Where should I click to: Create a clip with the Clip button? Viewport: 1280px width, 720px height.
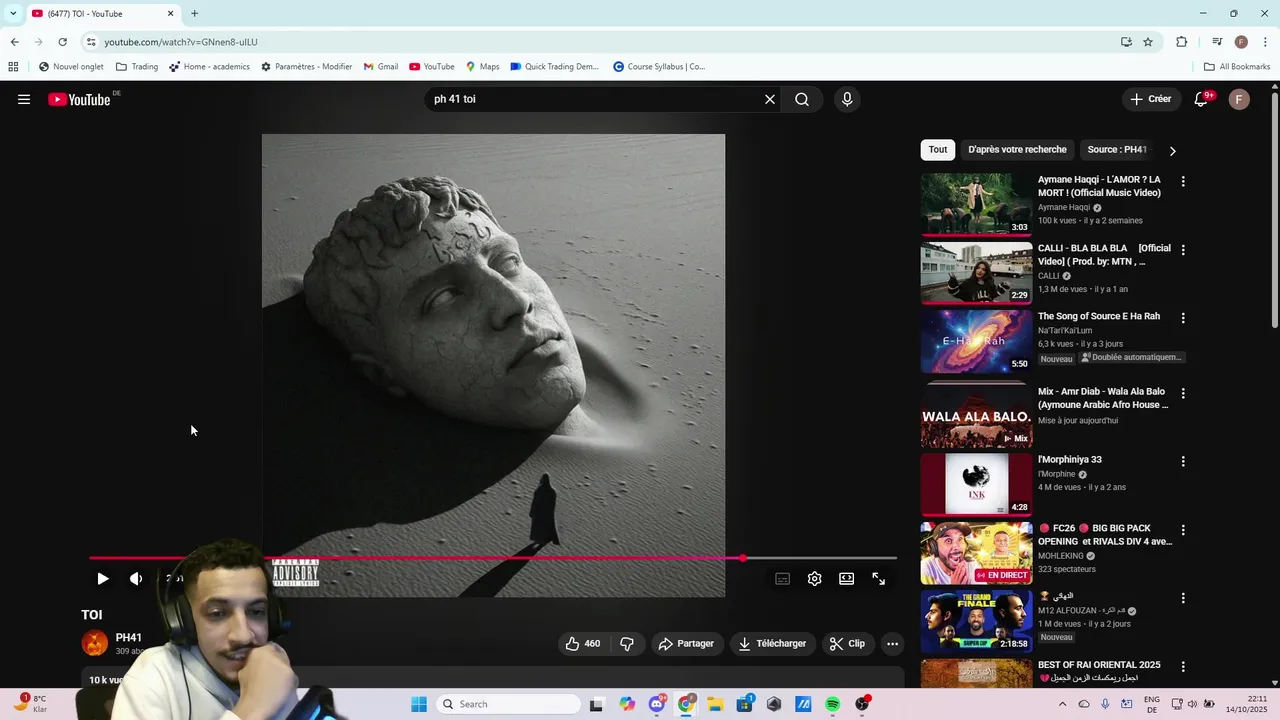847,643
